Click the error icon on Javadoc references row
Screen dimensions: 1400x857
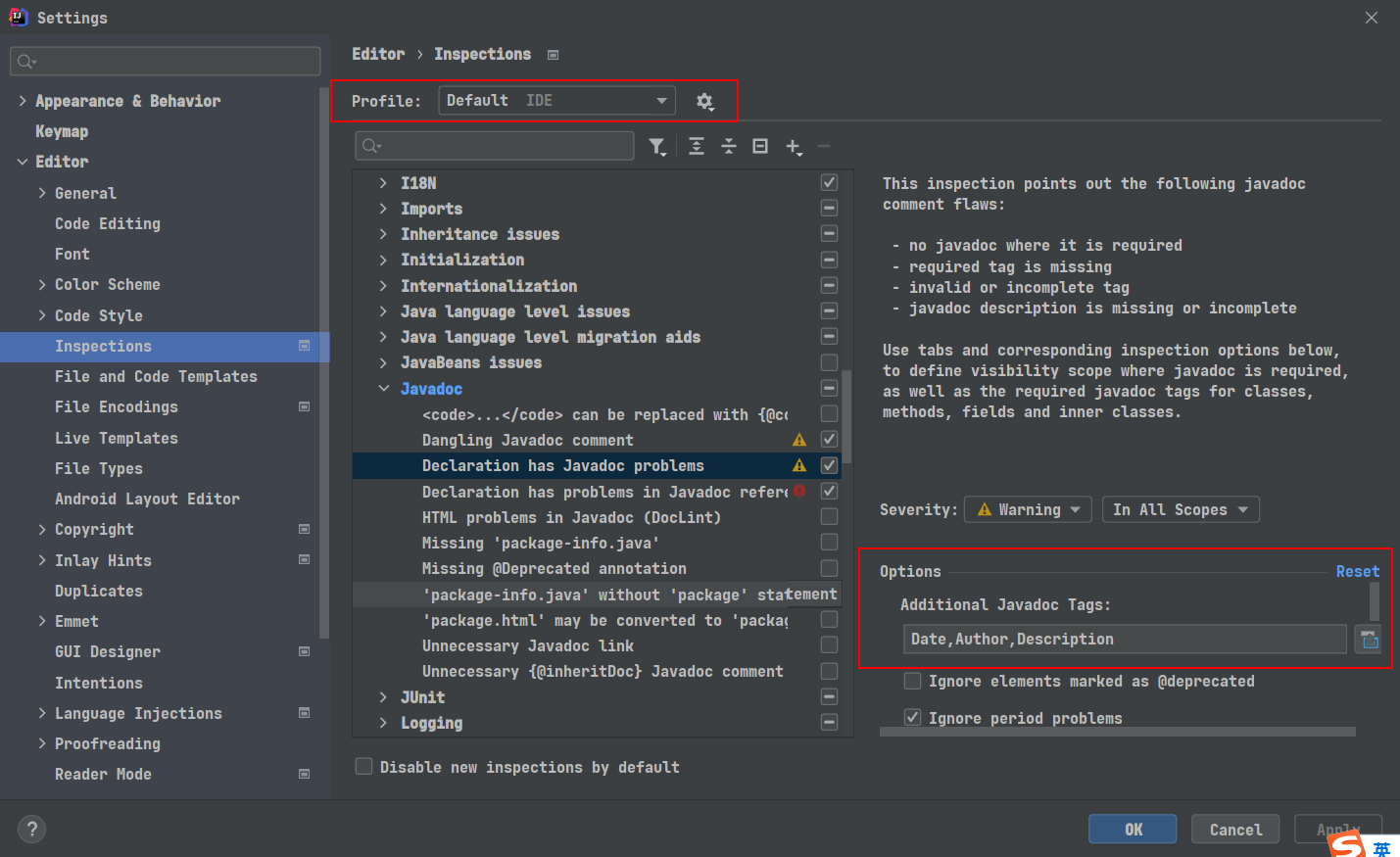coord(799,491)
